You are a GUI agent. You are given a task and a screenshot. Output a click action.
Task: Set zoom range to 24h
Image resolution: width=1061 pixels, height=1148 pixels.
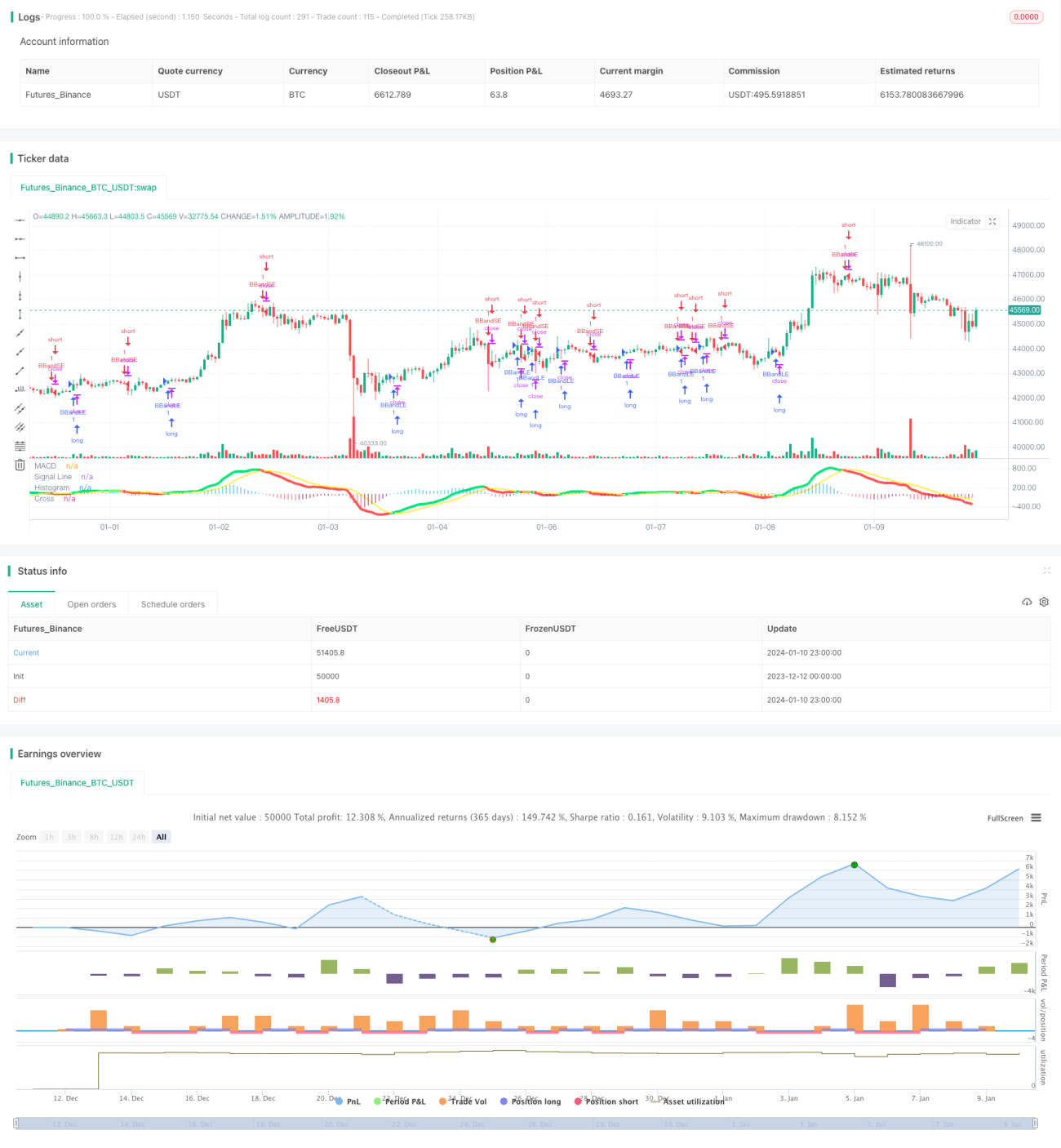pyautogui.click(x=139, y=837)
